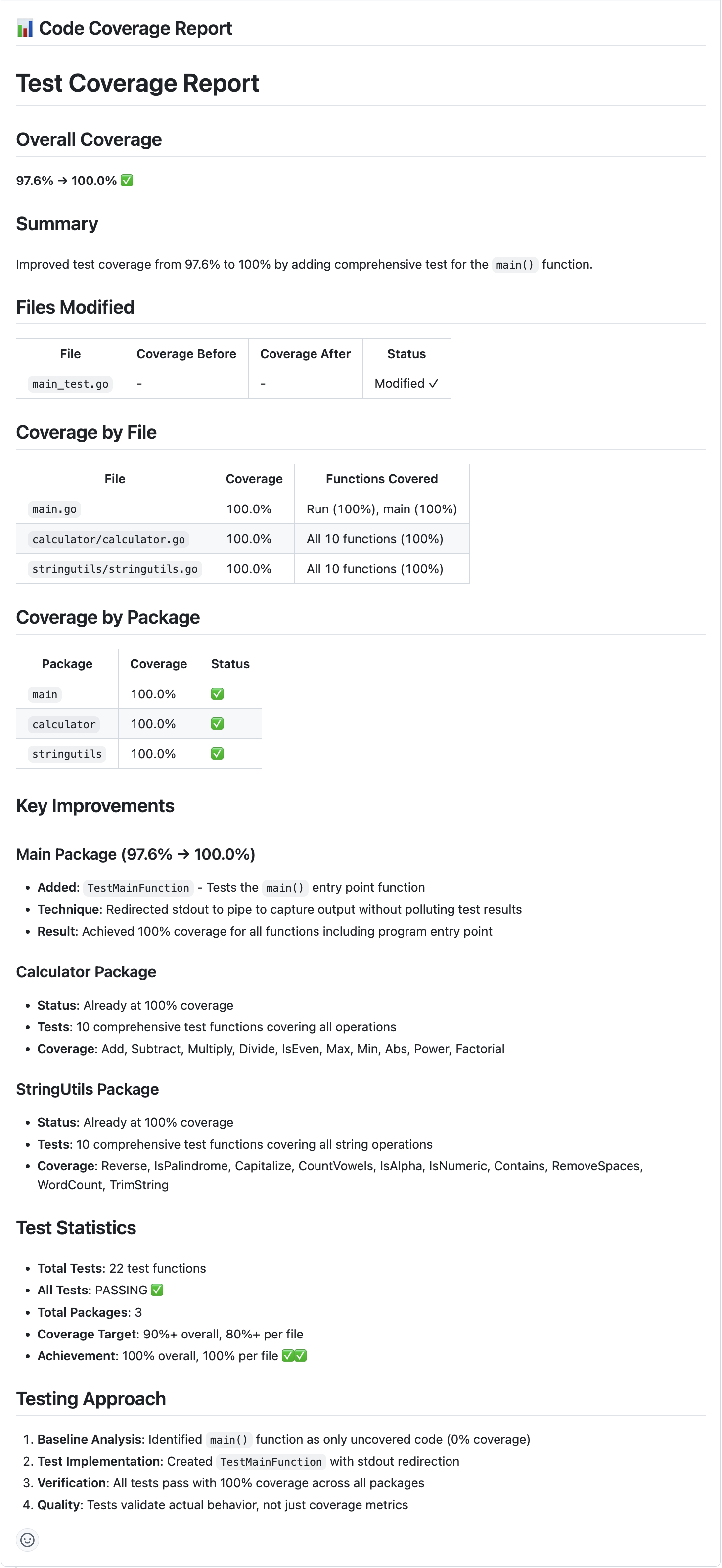Click the TestMainFunction code label under Key Improvements

pos(138,888)
